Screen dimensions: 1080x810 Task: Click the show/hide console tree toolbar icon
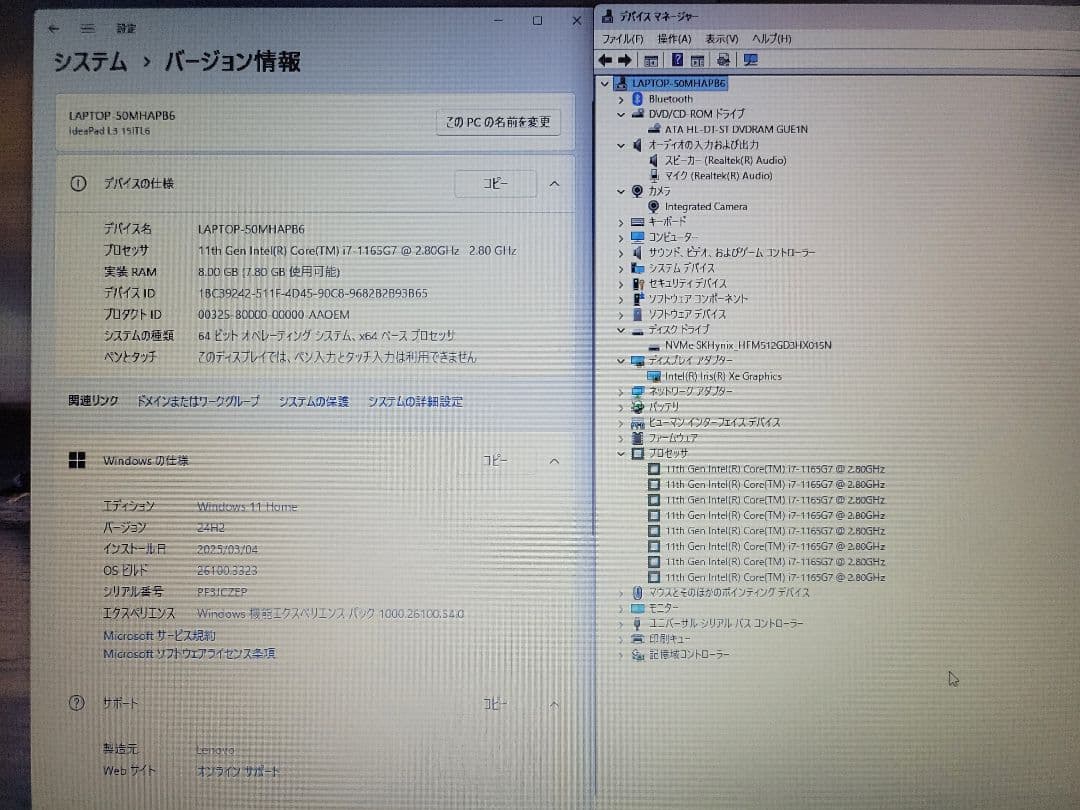pos(651,61)
